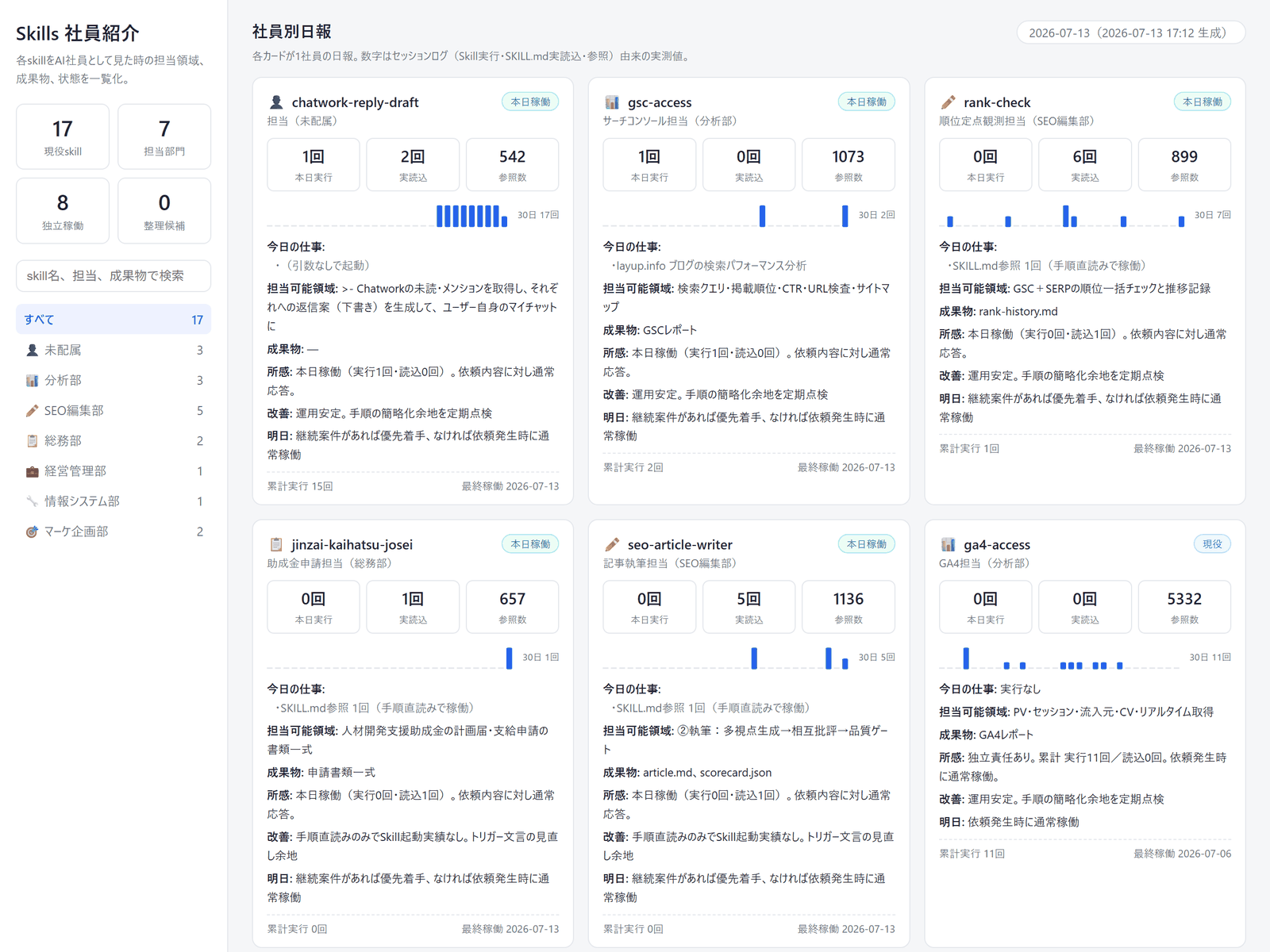
Task: Click the 657 参照数 tile on jinzai-kaihatsu-josei
Action: click(512, 607)
